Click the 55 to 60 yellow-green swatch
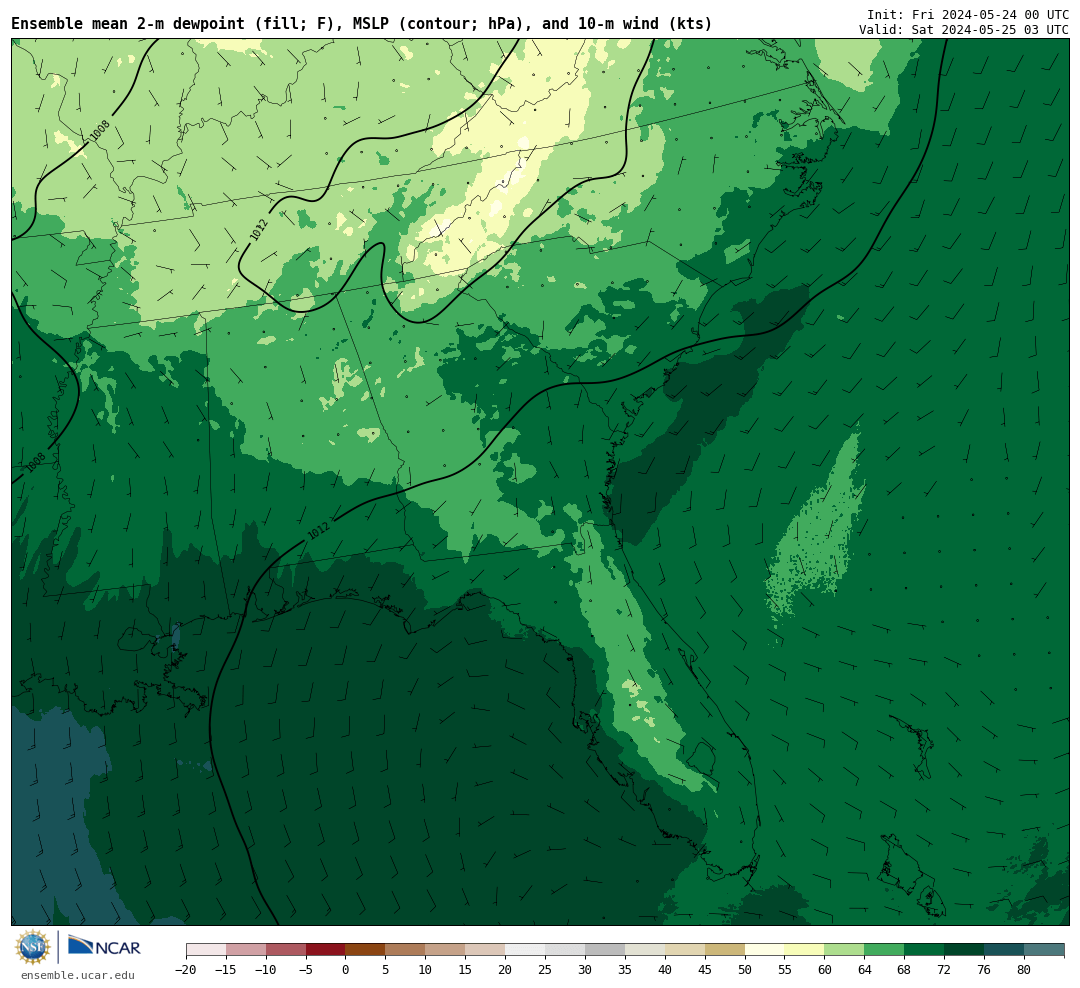This screenshot has height=988, width=1080. [x=805, y=950]
